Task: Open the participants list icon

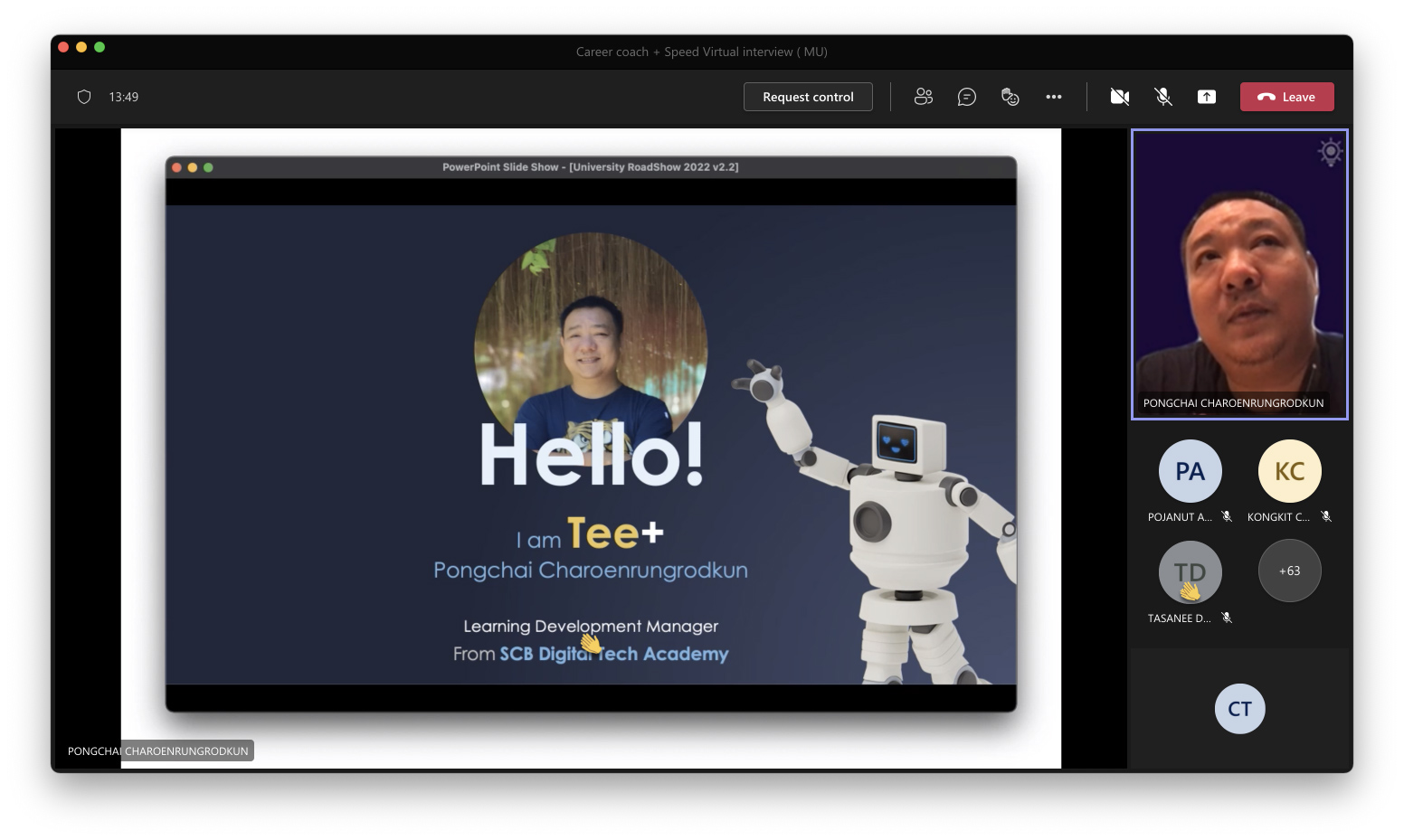Action: pyautogui.click(x=923, y=97)
